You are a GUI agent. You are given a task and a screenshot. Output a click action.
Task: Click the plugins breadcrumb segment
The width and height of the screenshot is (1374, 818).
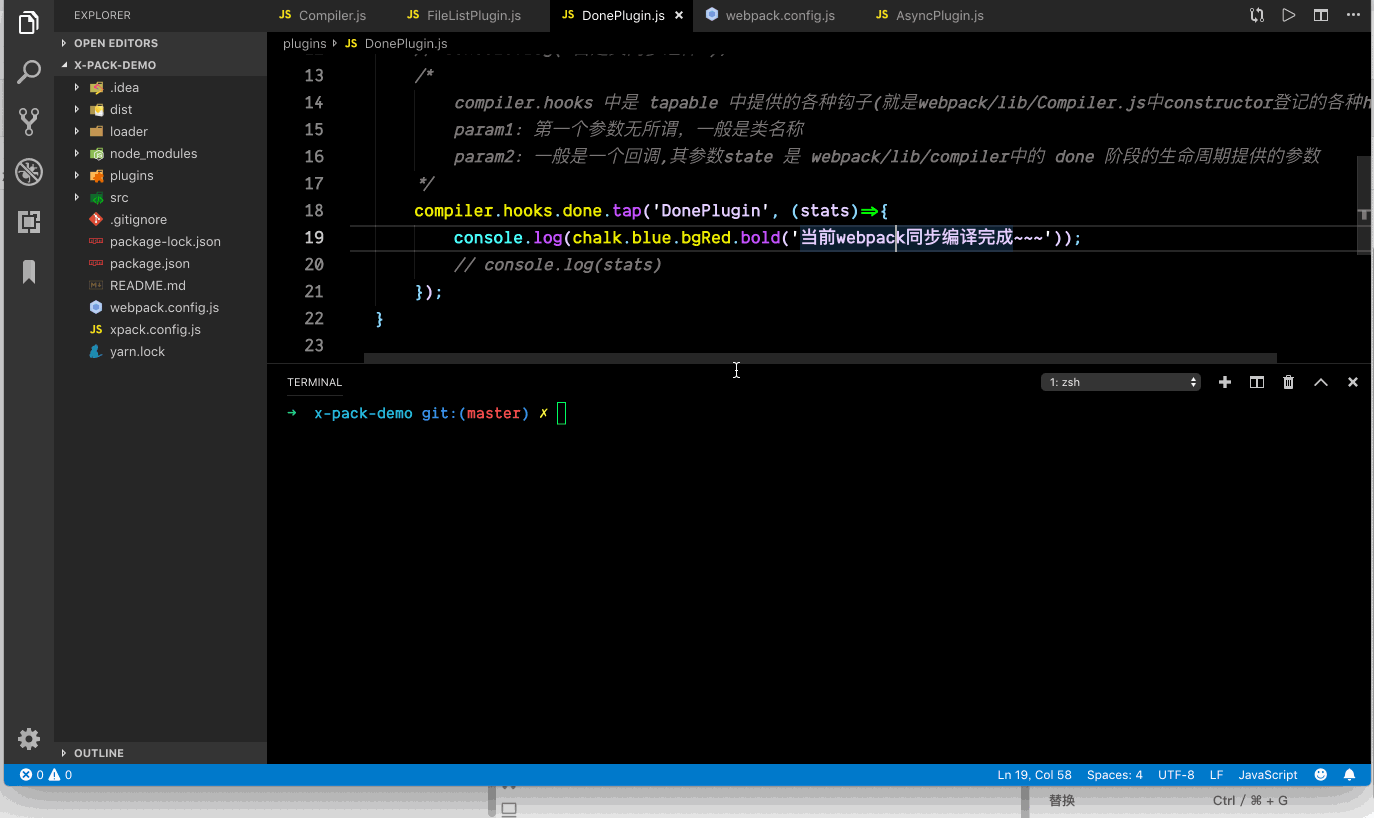[305, 44]
